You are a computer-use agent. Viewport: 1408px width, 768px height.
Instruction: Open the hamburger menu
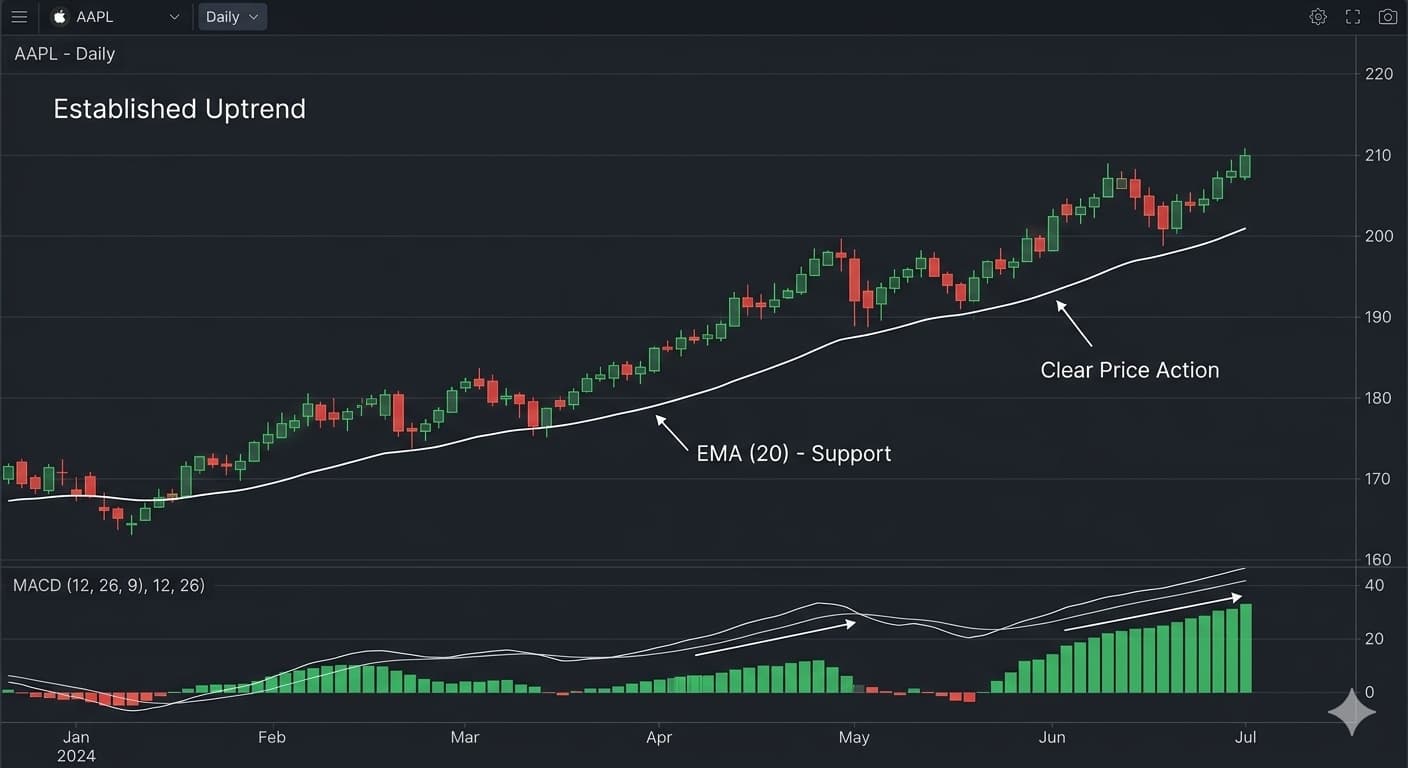pos(19,17)
